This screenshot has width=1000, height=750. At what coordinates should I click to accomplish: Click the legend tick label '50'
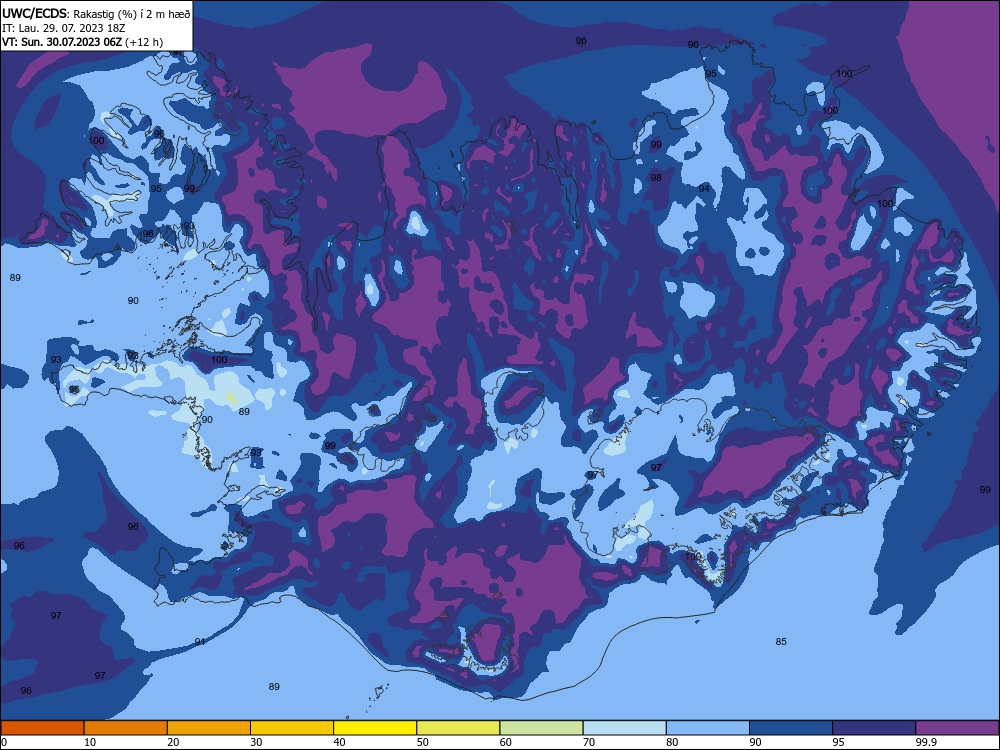pyautogui.click(x=422, y=742)
